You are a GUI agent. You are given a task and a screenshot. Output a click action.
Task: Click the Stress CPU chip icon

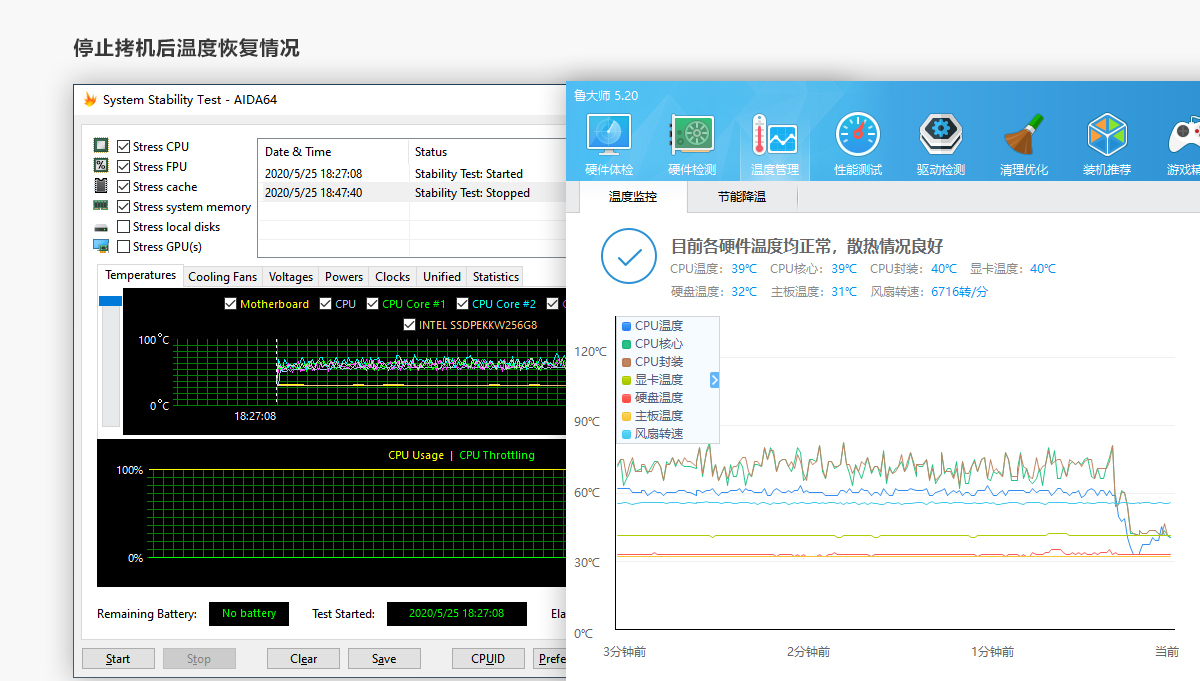point(101,146)
